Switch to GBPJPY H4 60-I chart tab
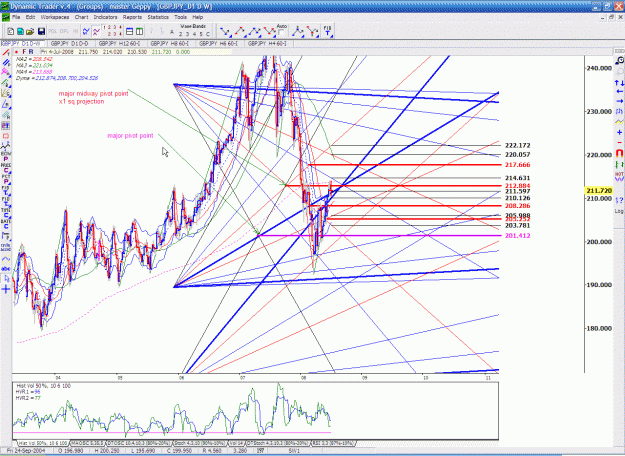The image size is (625, 456). (x=267, y=43)
